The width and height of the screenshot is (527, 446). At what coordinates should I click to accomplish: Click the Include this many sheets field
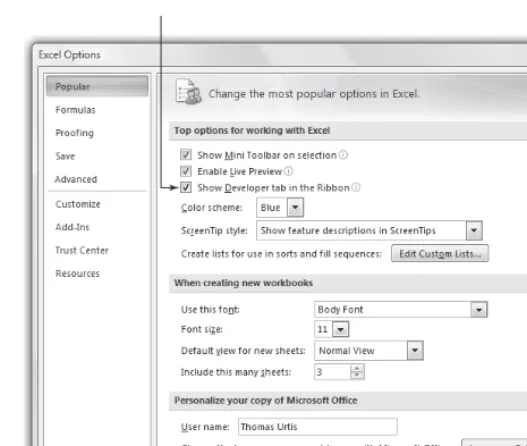tap(332, 372)
